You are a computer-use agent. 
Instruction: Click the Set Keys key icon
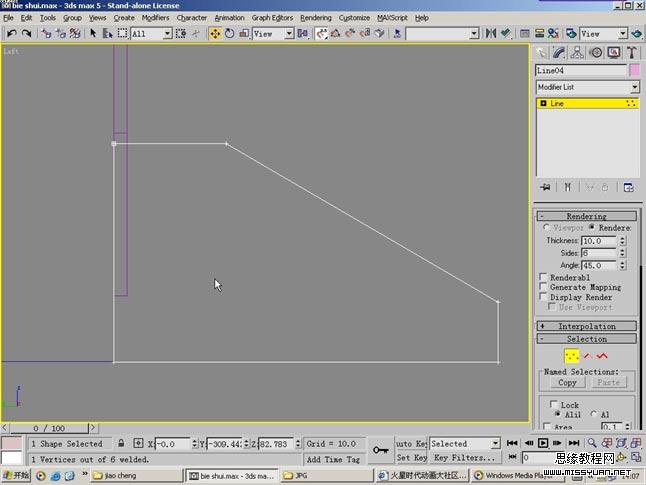(x=381, y=450)
